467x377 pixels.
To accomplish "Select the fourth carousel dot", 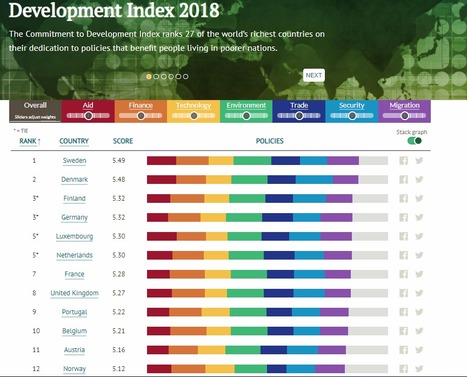I will [171, 76].
